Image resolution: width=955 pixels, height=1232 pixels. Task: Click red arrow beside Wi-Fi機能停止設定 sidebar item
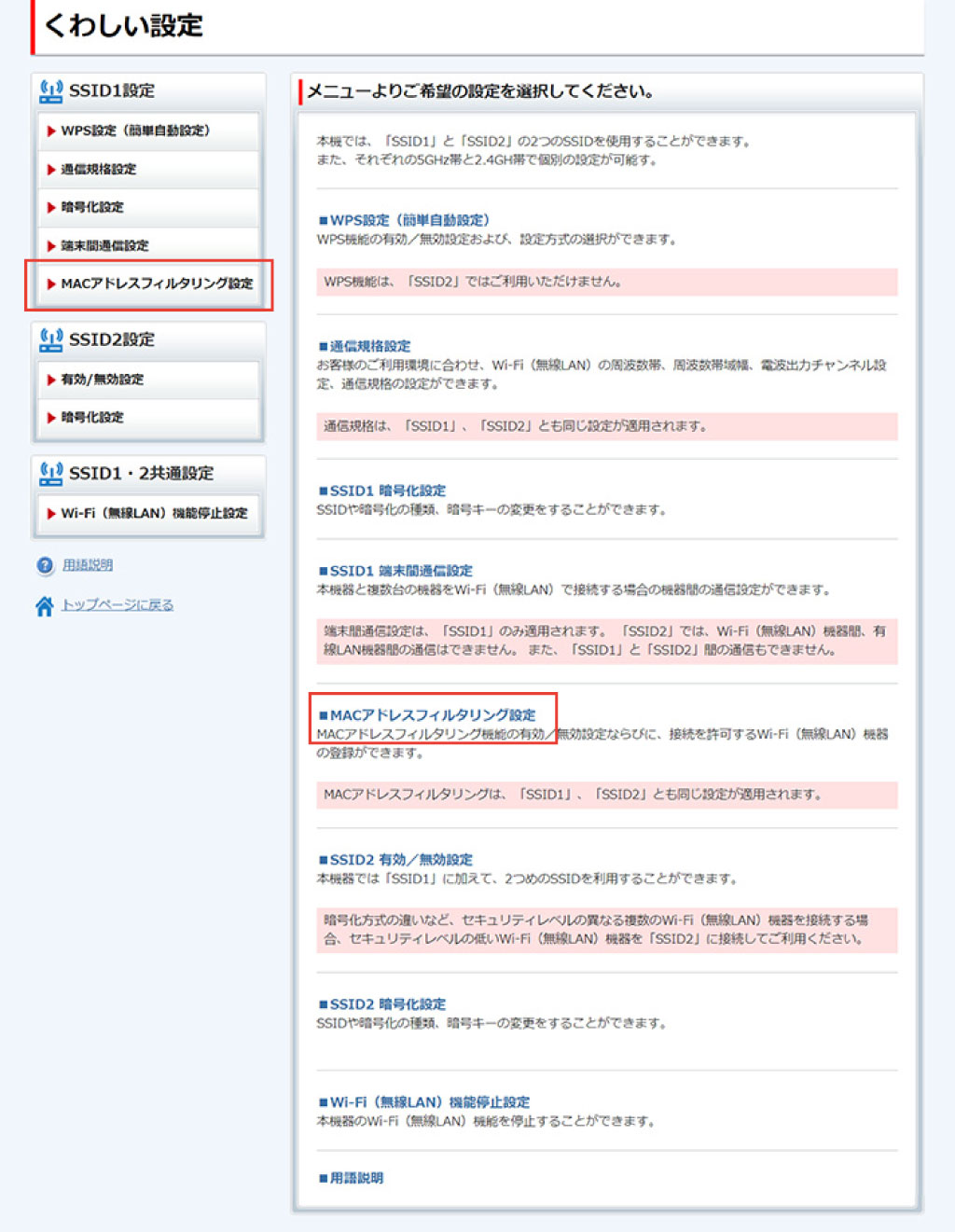click(x=51, y=514)
